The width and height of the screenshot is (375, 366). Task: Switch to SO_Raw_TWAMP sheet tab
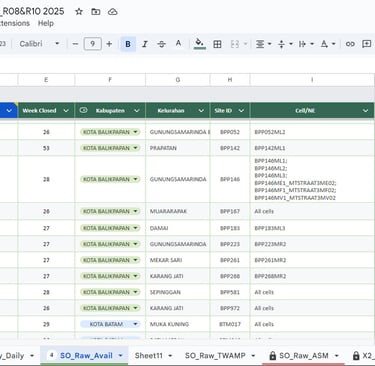[x=215, y=356]
